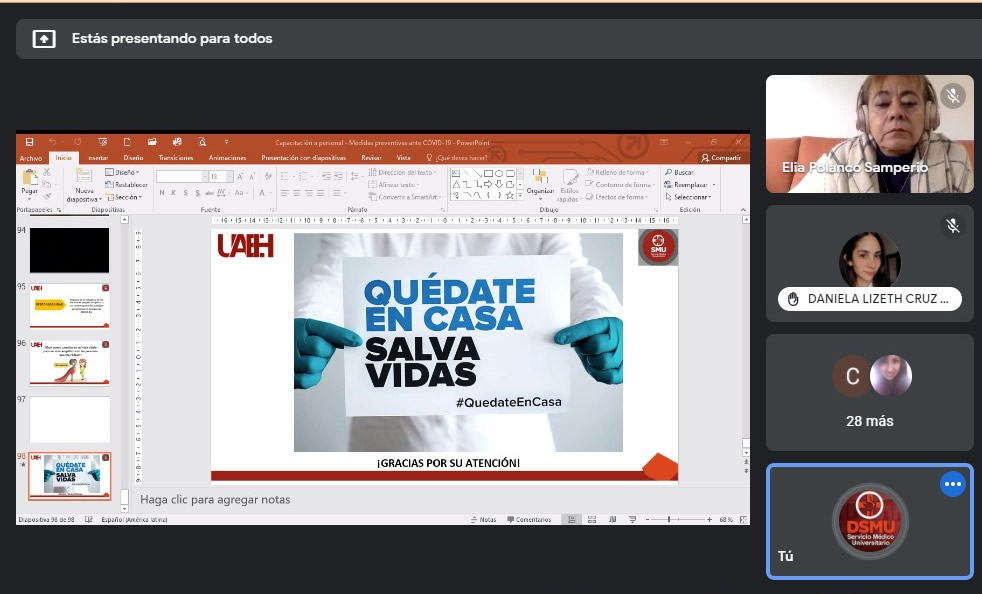Click the zoom slider in status bar

(x=667, y=520)
